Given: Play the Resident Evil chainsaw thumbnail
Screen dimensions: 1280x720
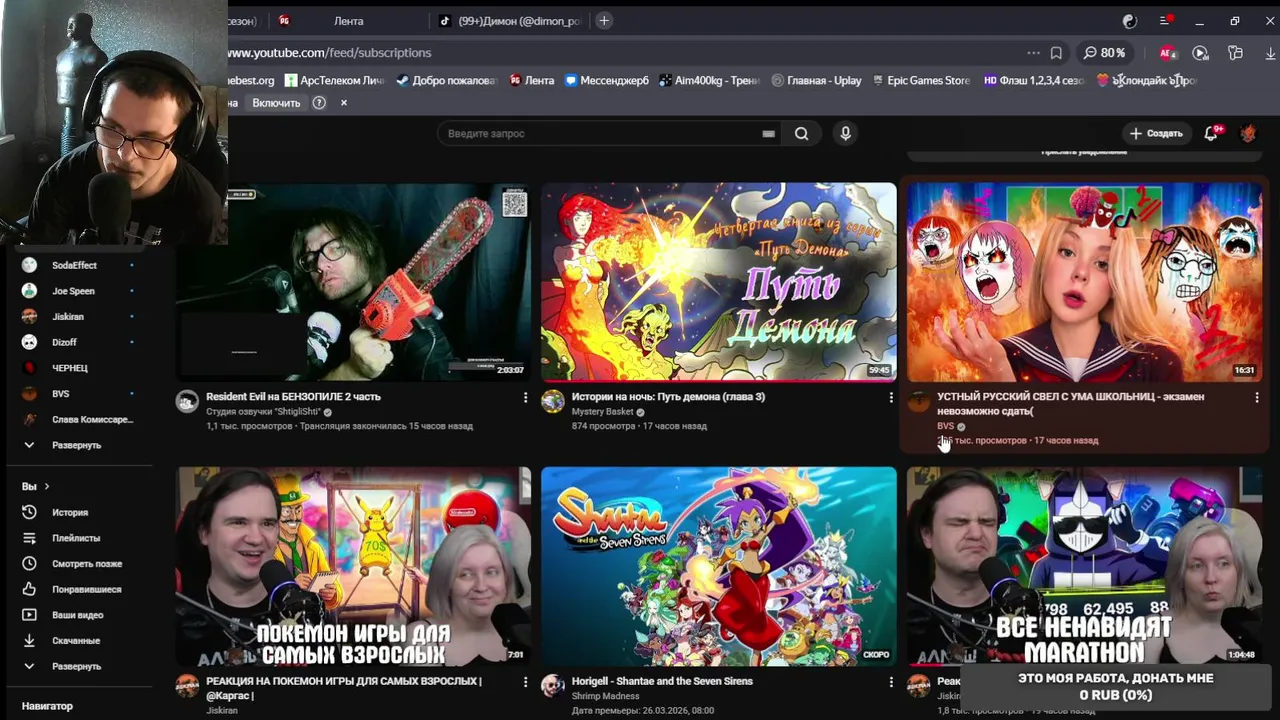Looking at the screenshot, I should (354, 282).
